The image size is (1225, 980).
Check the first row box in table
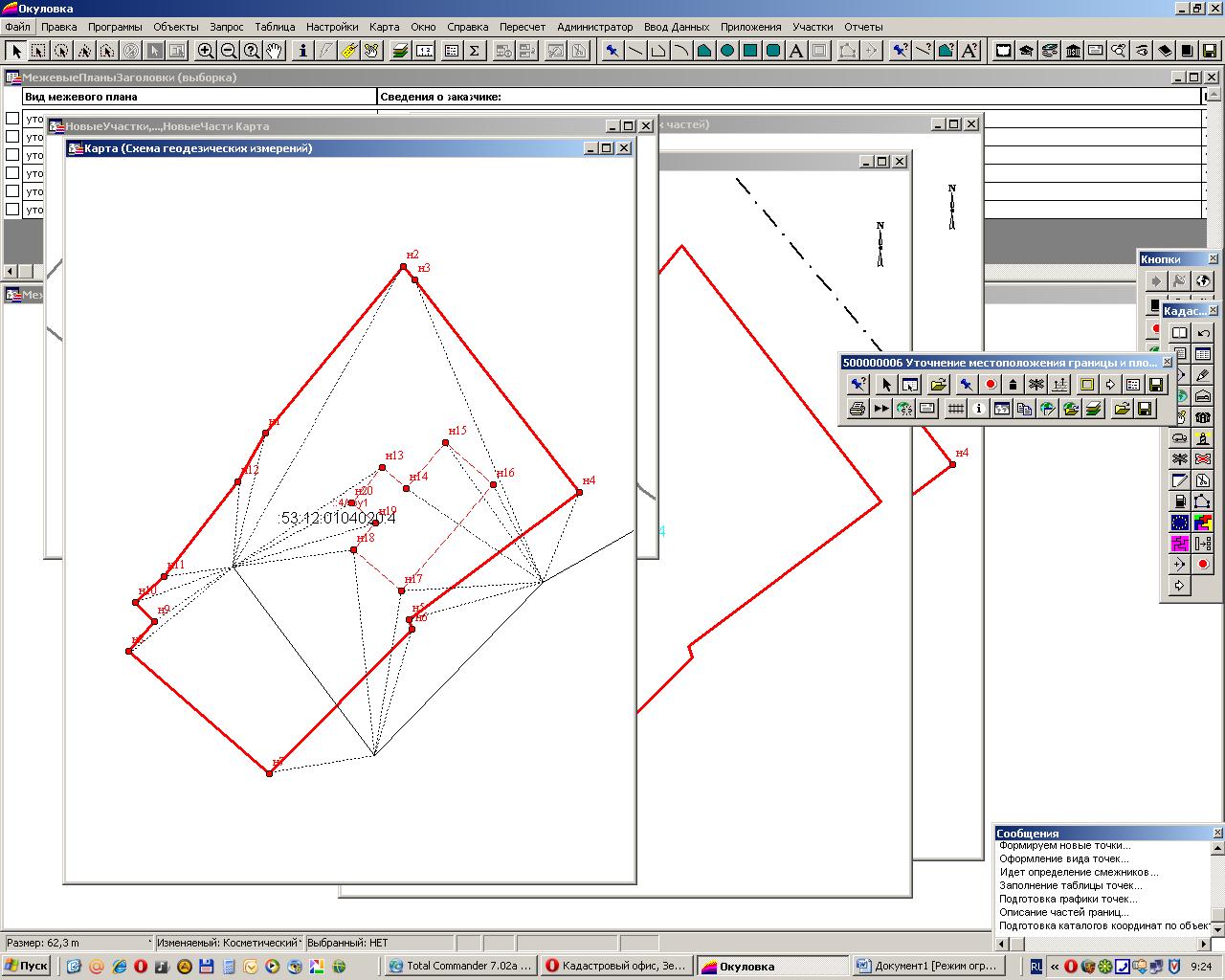click(12, 119)
